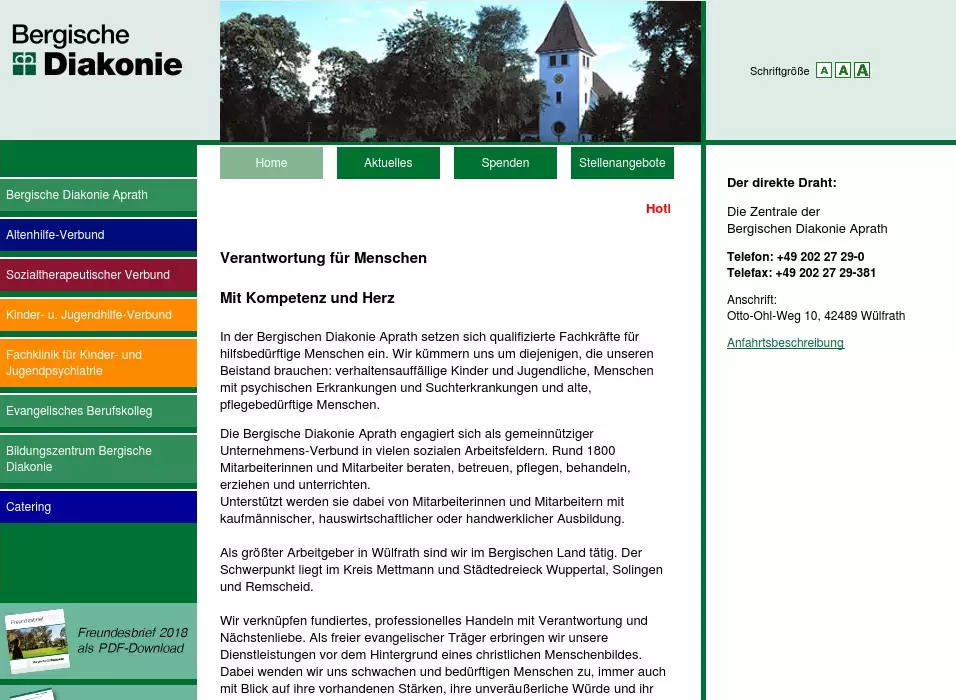This screenshot has width=956, height=700.
Task: Go to Kinder- u. Jugendhilfe-Verbund
Action: [98, 315]
